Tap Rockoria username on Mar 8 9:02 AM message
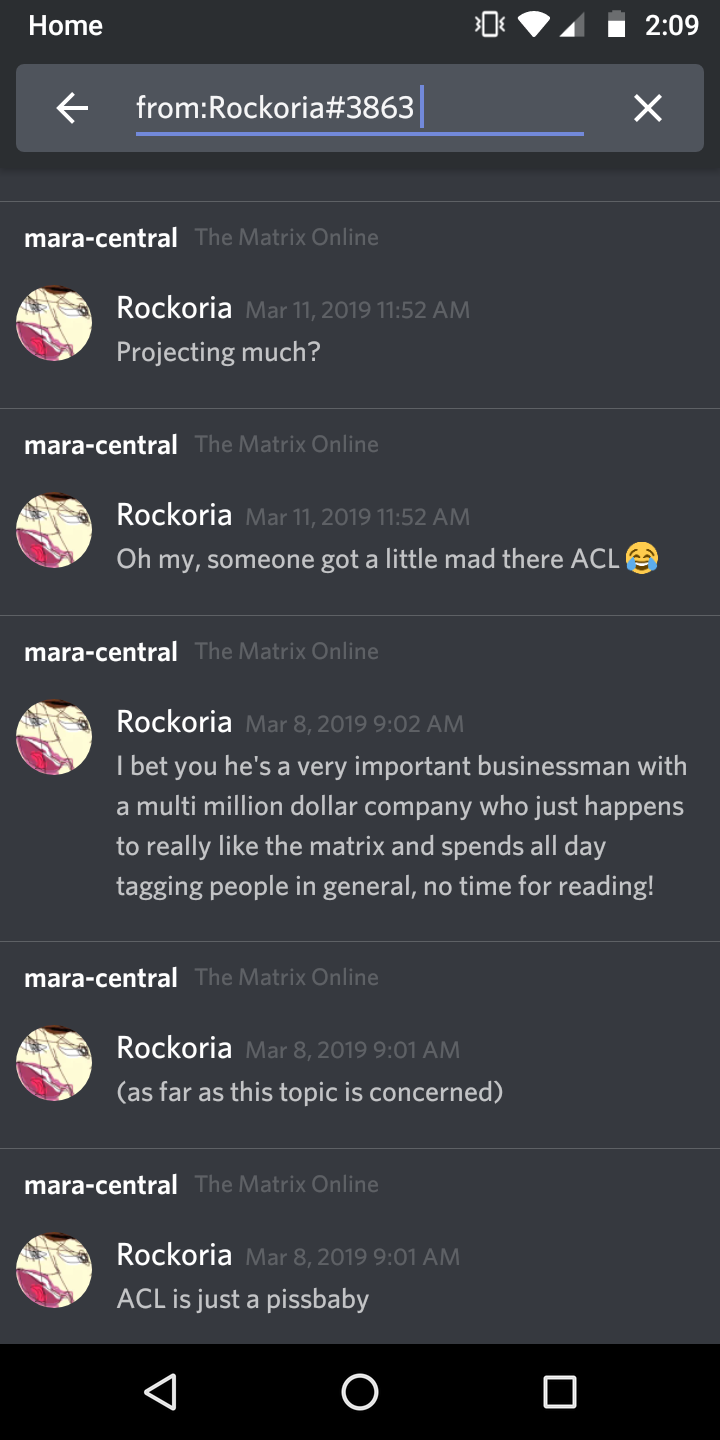 click(x=174, y=721)
